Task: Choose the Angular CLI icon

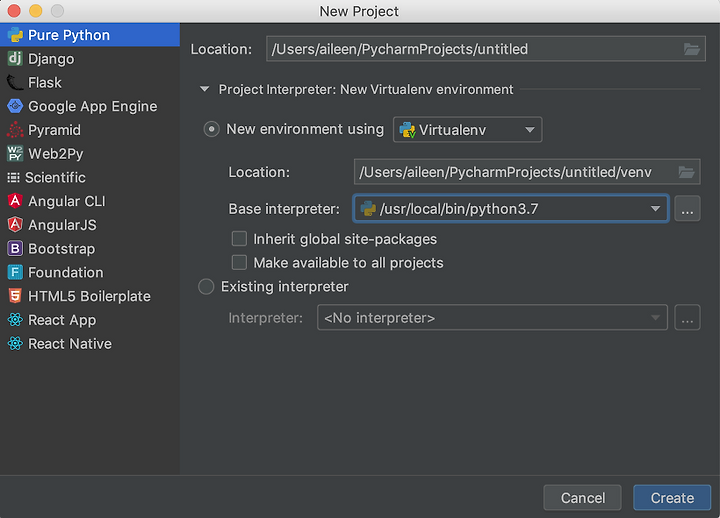Action: (15, 201)
